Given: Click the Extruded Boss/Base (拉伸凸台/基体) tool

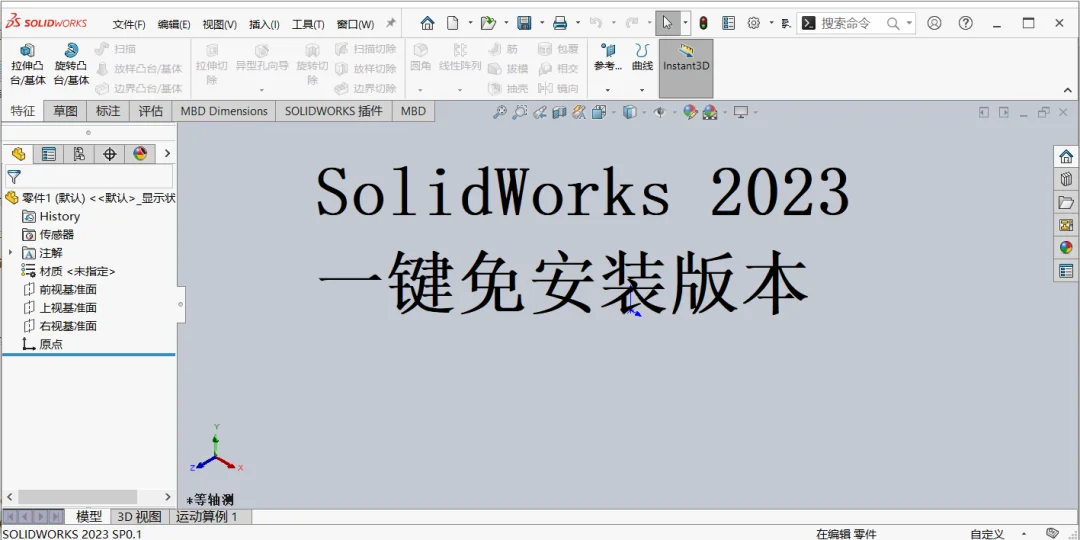Looking at the screenshot, I should [28, 65].
